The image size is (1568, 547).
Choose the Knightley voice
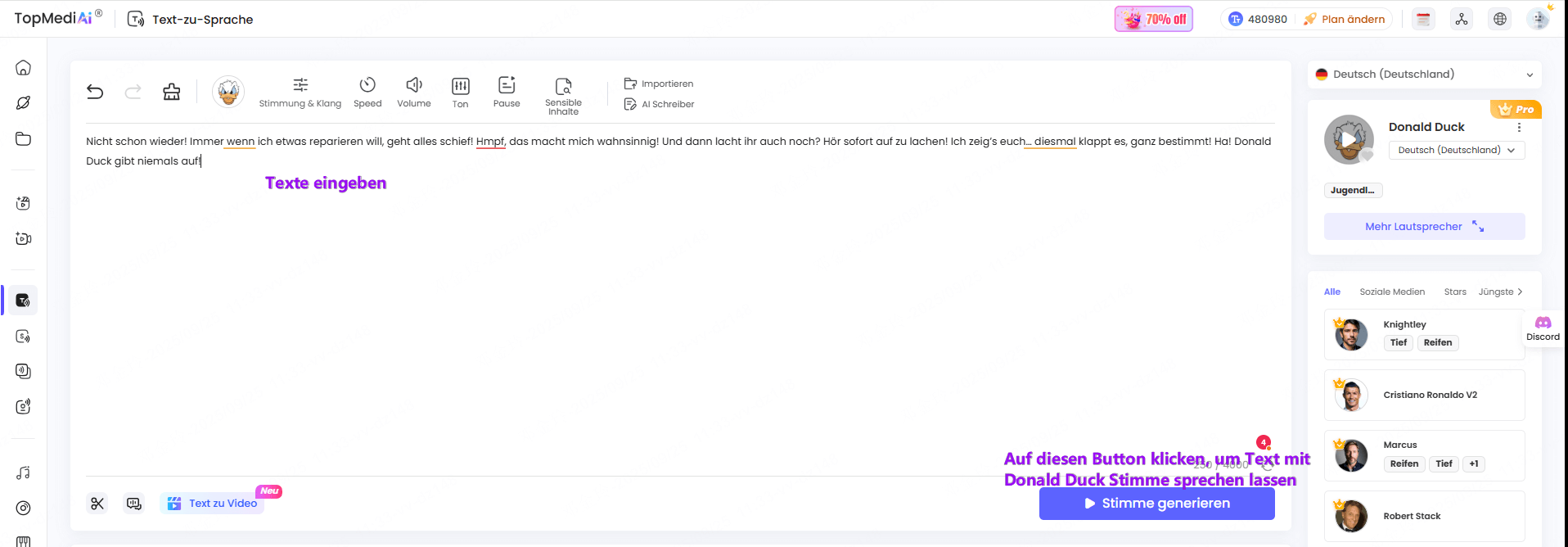point(1425,335)
